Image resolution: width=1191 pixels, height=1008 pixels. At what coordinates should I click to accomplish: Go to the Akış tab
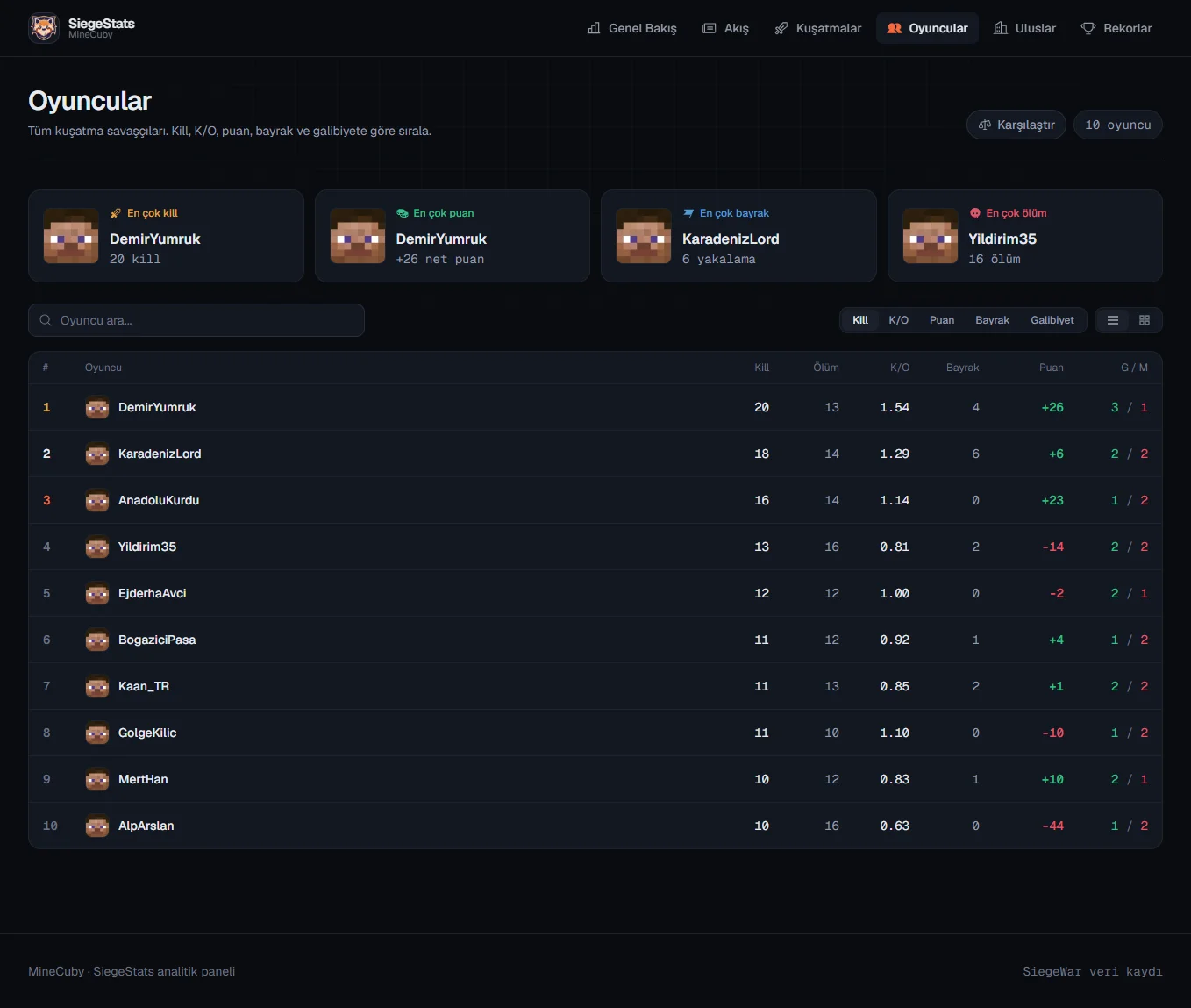click(726, 28)
